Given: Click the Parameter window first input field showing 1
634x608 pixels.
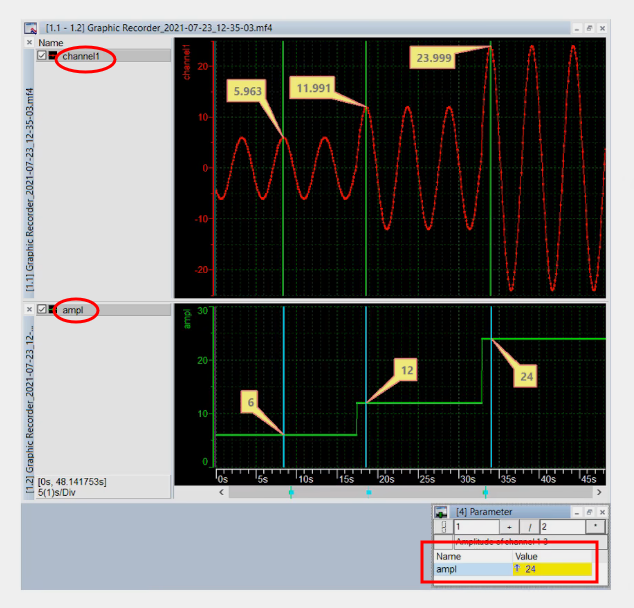Looking at the screenshot, I should tap(476, 527).
